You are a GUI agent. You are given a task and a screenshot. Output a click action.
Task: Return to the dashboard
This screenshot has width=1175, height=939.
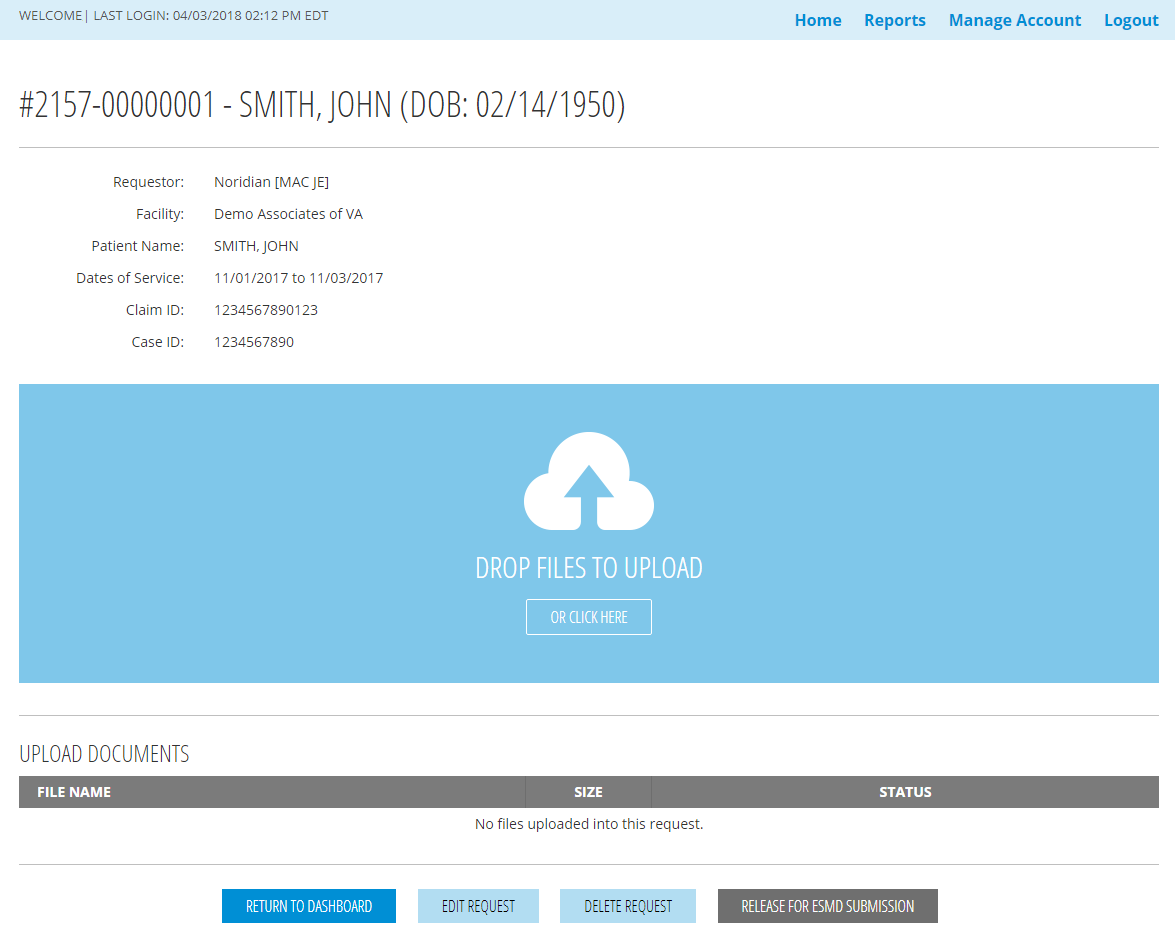(x=308, y=906)
